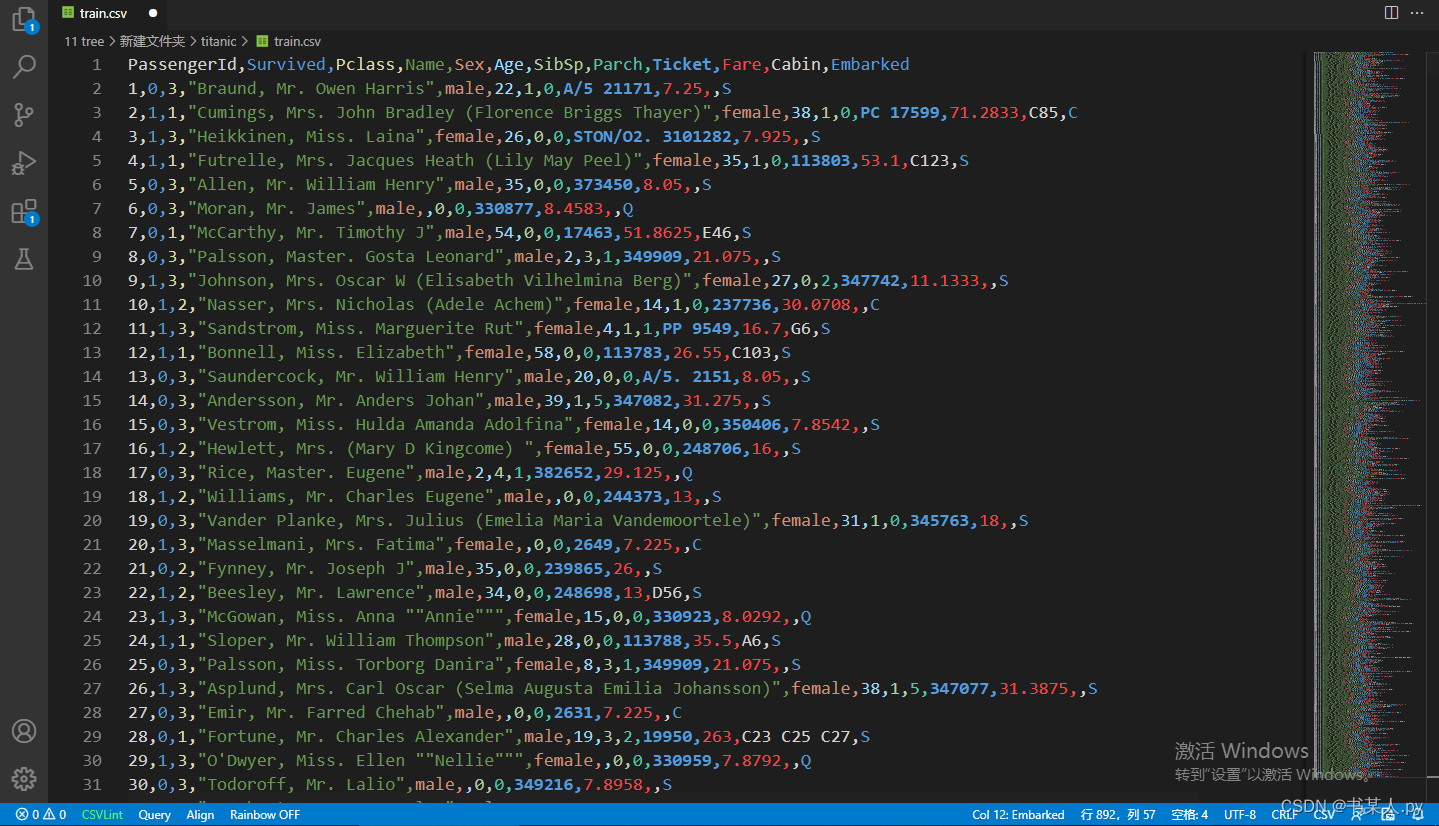Click 'STON/O2. 3101282' ticket value
The image size is (1439, 826).
[652, 136]
